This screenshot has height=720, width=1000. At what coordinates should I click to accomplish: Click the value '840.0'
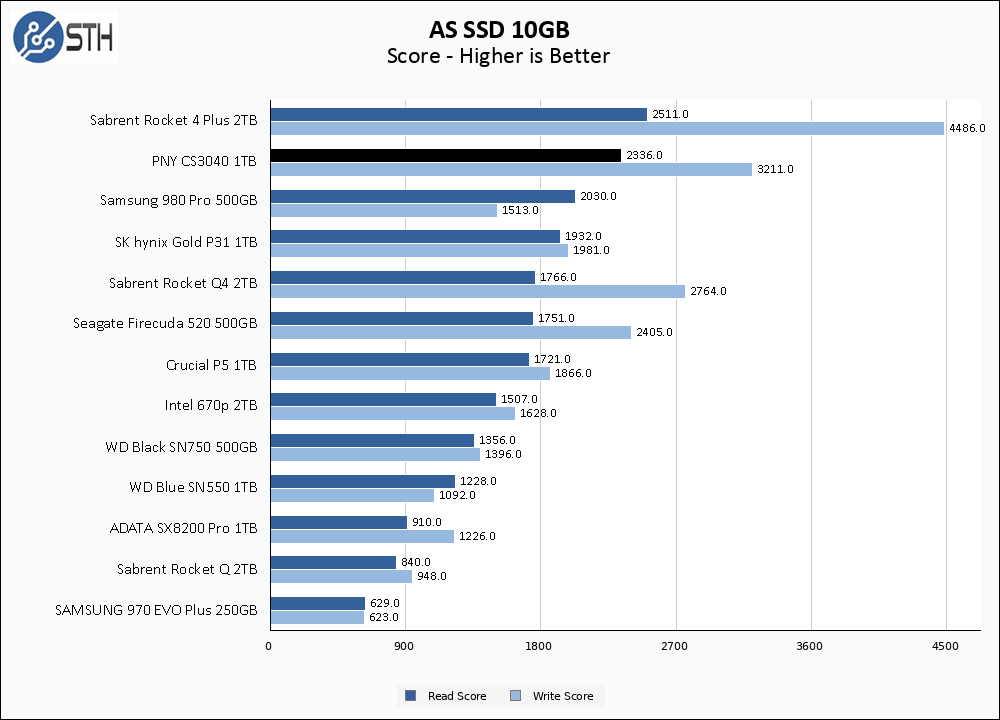[x=416, y=562]
